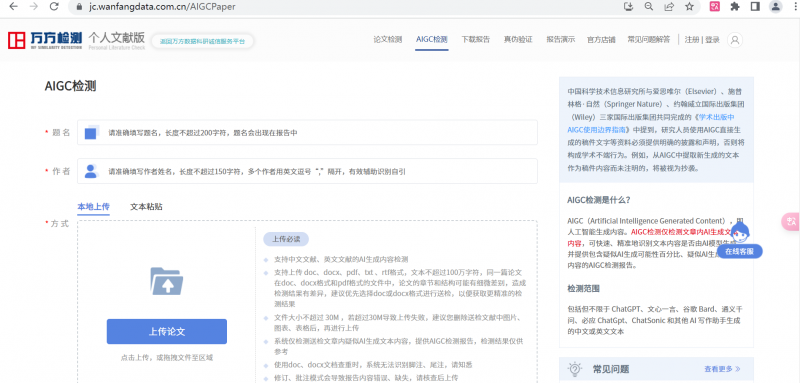The width and height of the screenshot is (800, 383).
Task: Select the AIGC检测 menu item
Action: [432, 40]
